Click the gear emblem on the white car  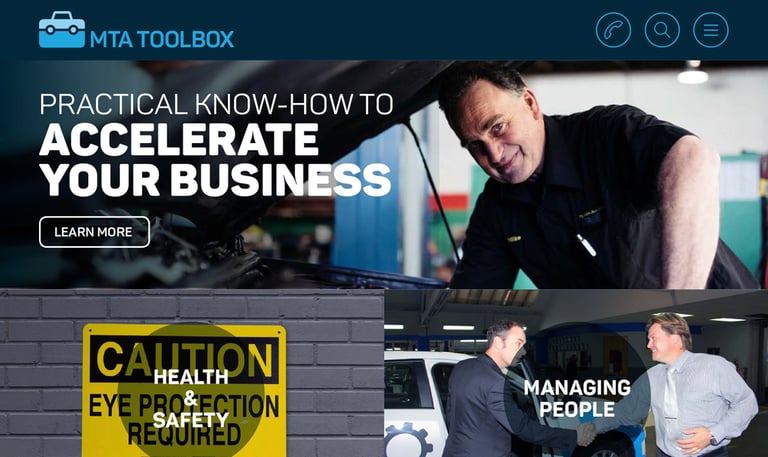click(408, 440)
